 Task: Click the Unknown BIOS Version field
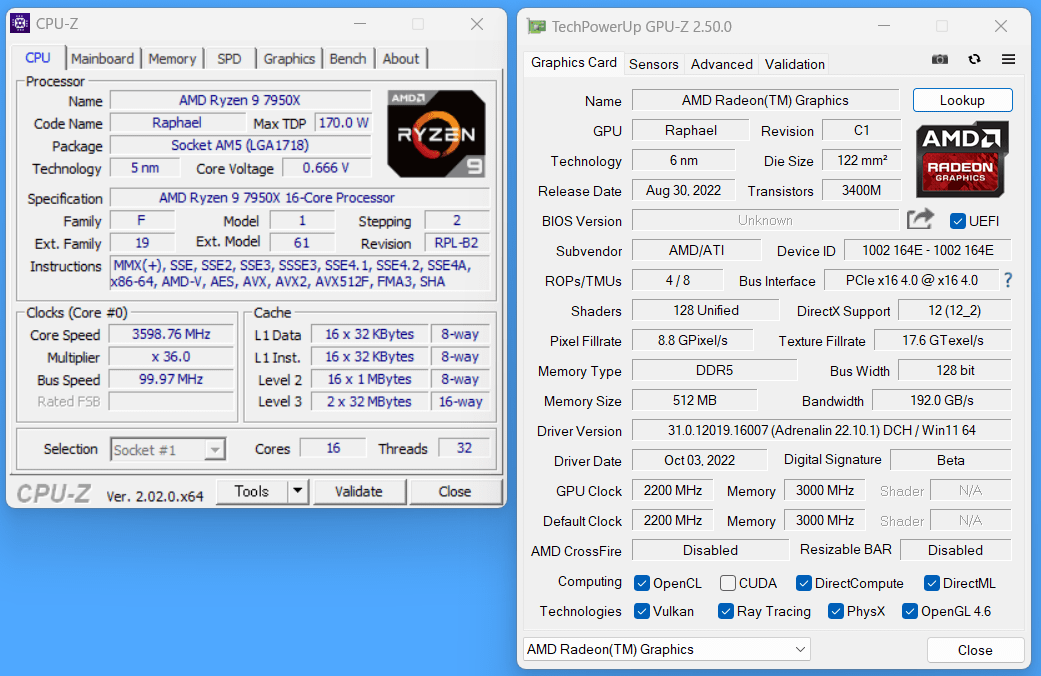[765, 220]
